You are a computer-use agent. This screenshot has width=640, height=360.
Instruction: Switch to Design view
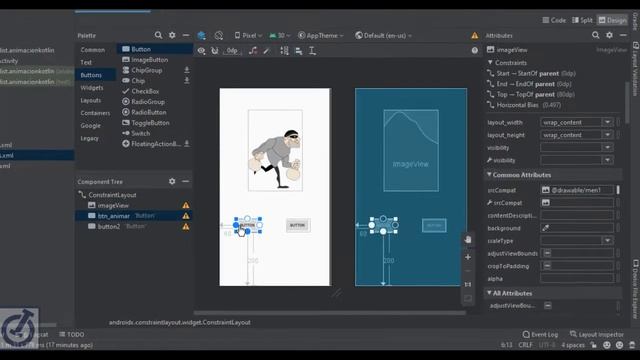coord(612,20)
